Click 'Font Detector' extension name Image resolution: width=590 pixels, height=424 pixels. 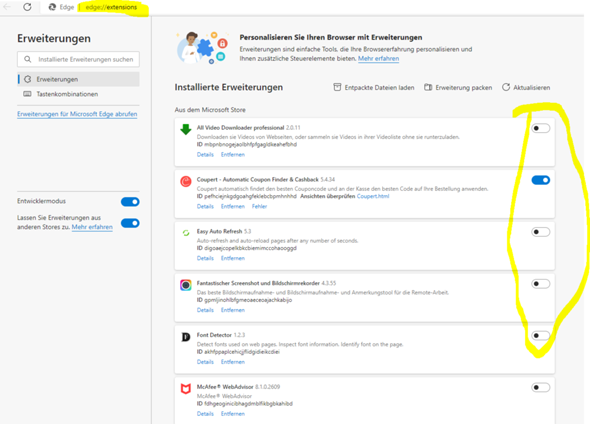(214, 335)
